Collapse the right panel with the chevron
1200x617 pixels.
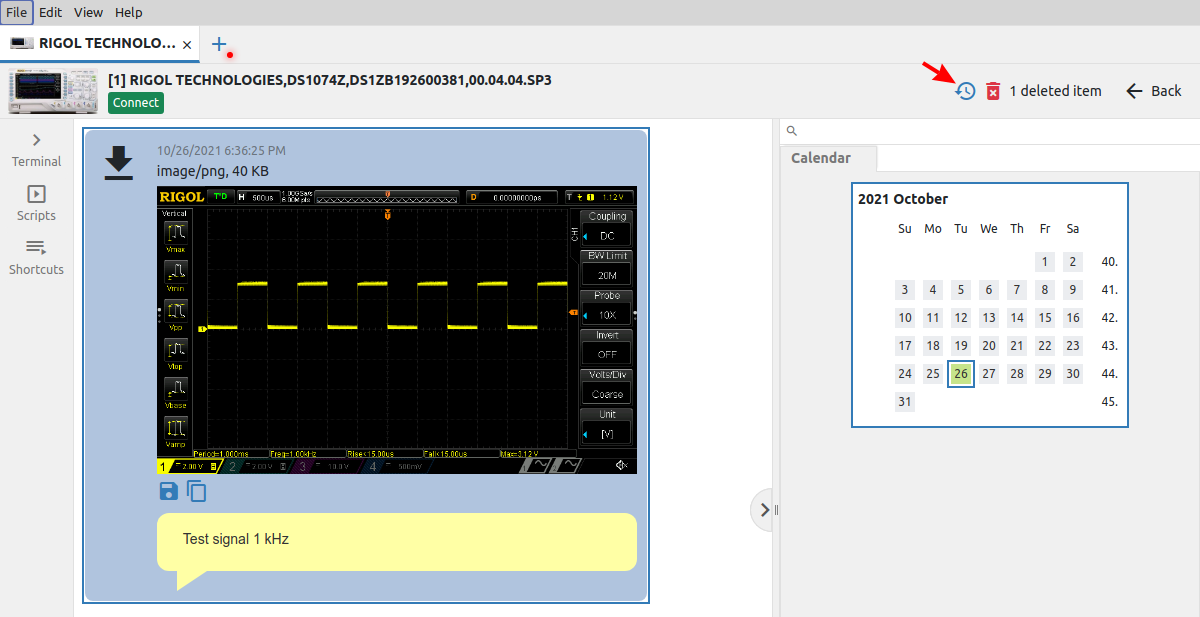(x=765, y=510)
